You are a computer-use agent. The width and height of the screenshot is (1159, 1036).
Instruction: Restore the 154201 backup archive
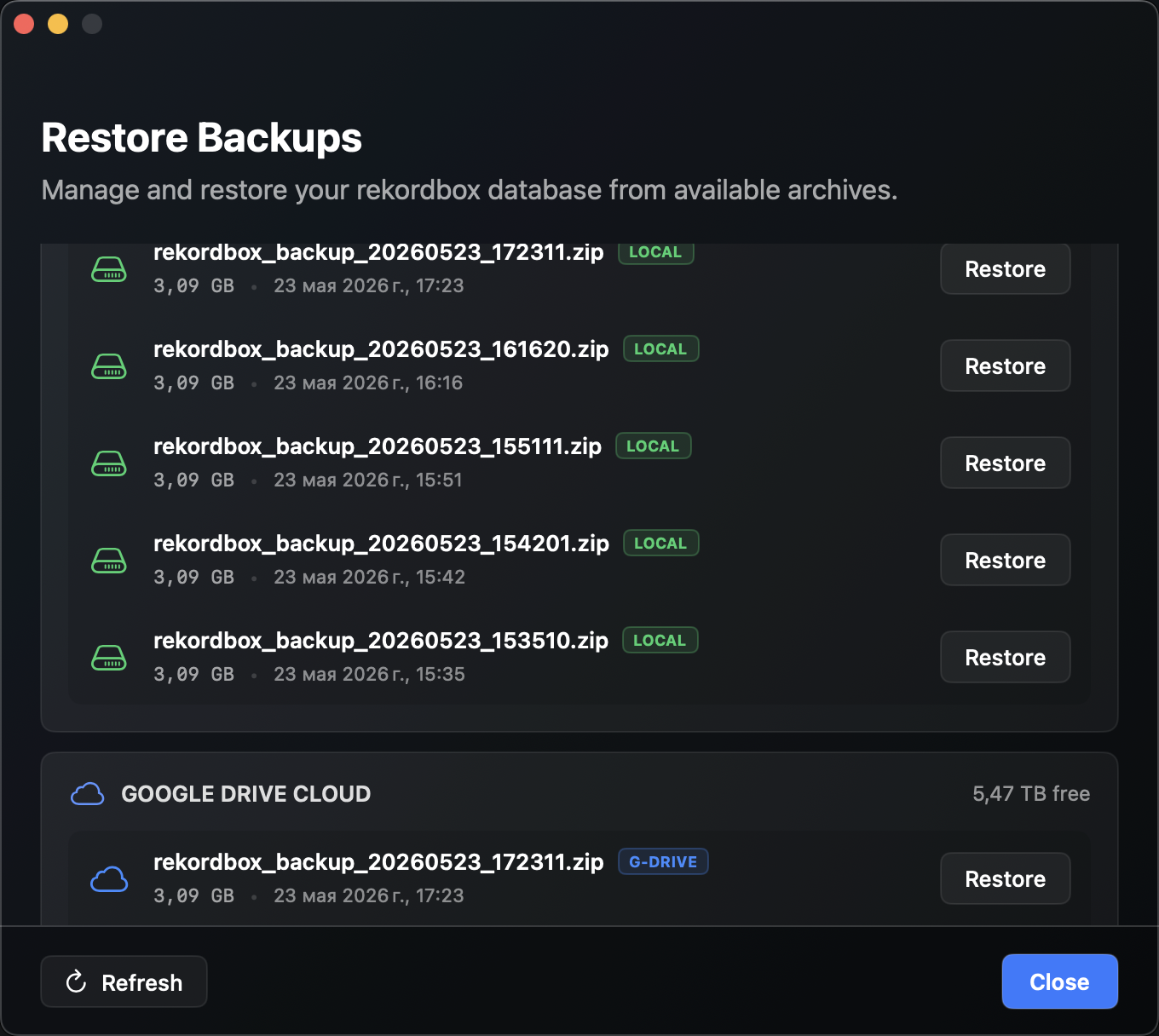coord(1006,561)
